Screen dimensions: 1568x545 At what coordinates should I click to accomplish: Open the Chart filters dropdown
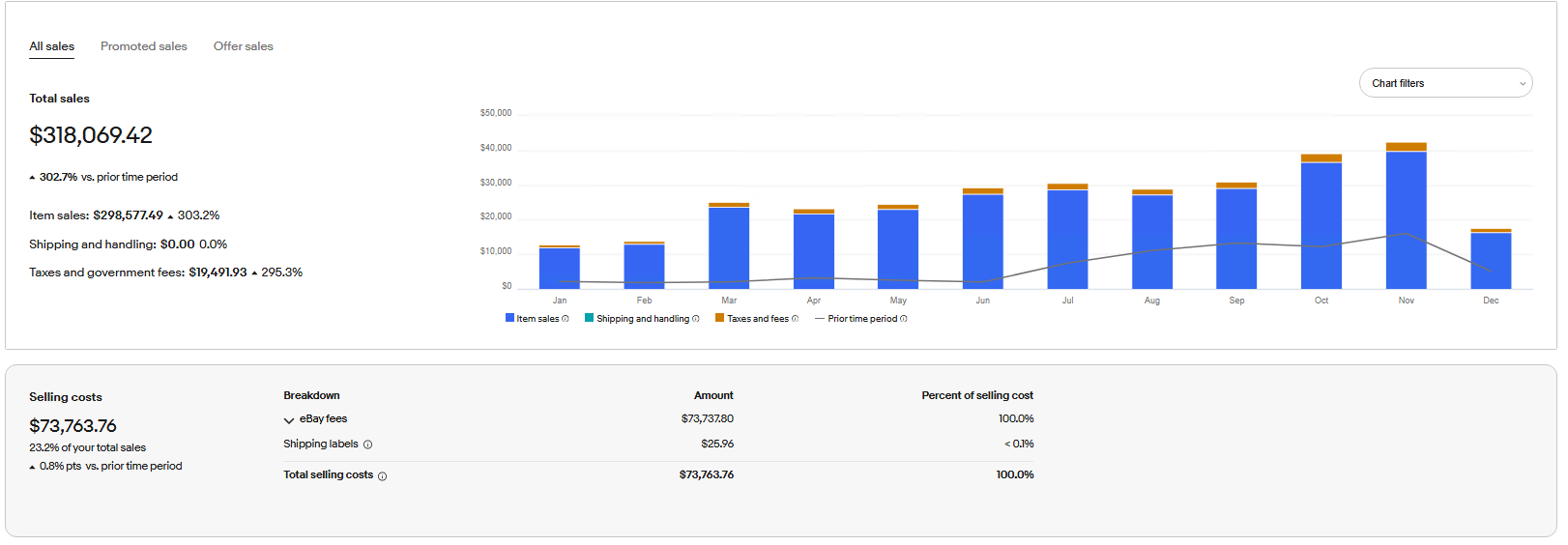pyautogui.click(x=1444, y=83)
